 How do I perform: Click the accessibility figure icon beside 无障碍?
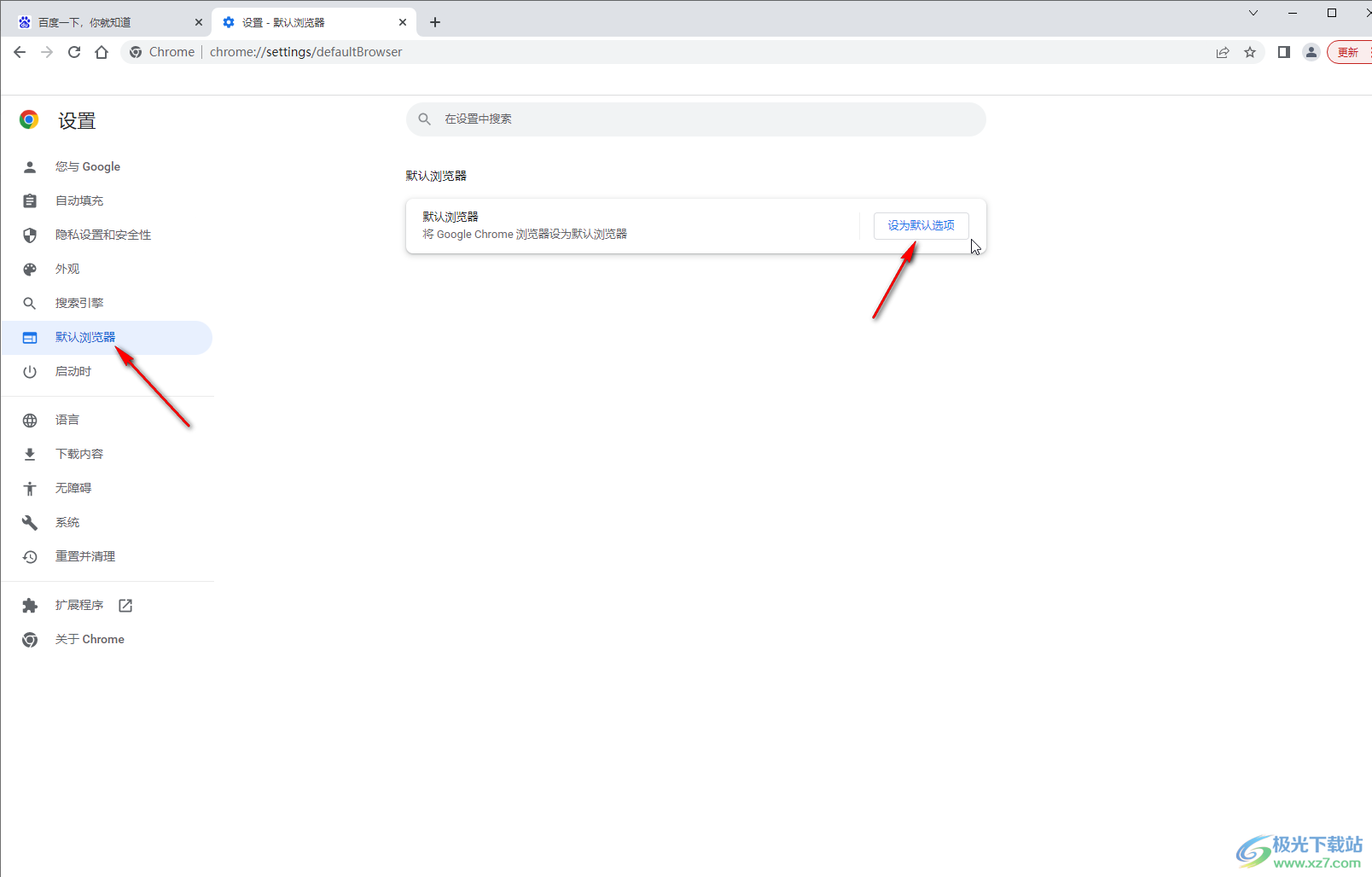point(30,489)
